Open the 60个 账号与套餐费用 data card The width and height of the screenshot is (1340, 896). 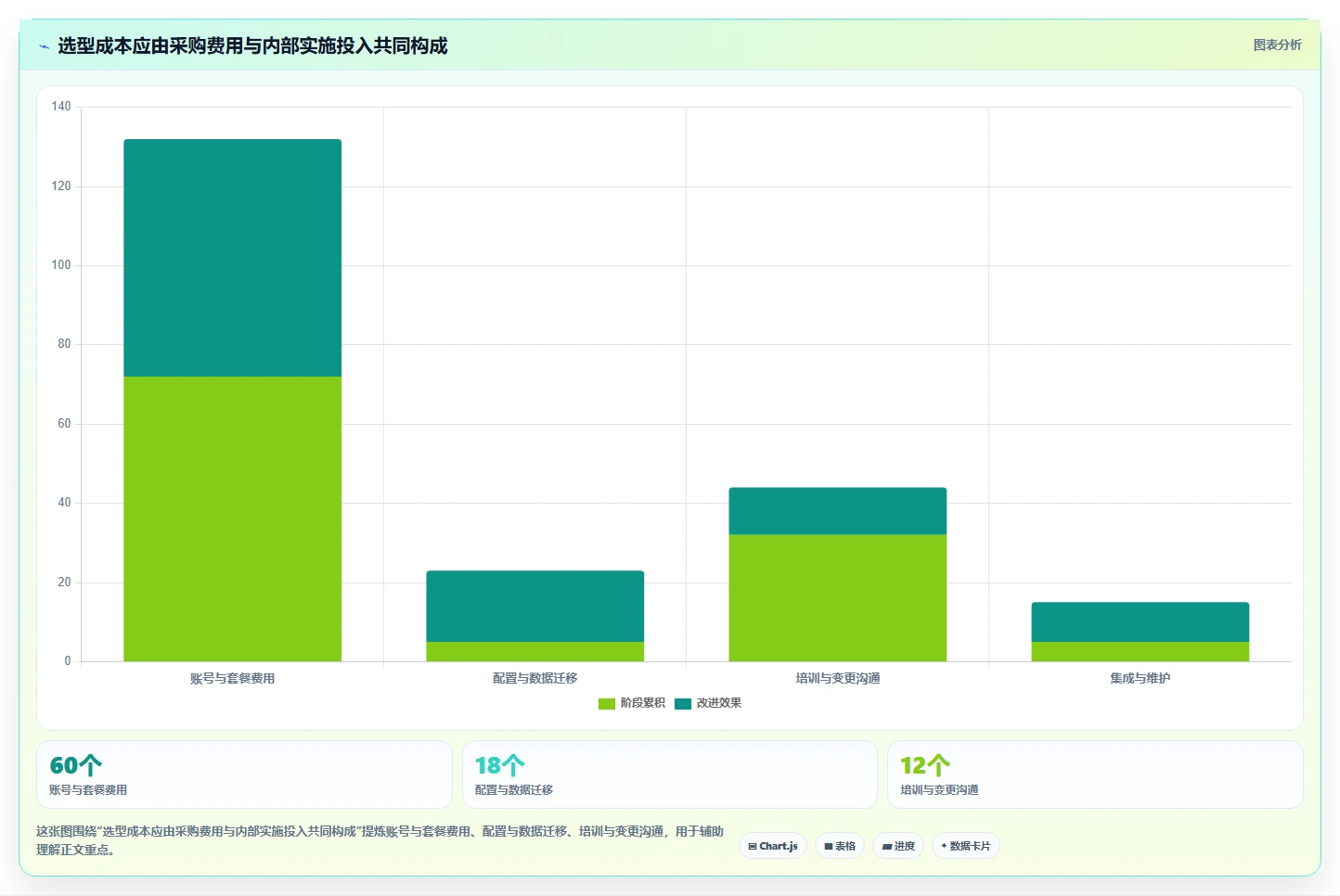[x=244, y=774]
